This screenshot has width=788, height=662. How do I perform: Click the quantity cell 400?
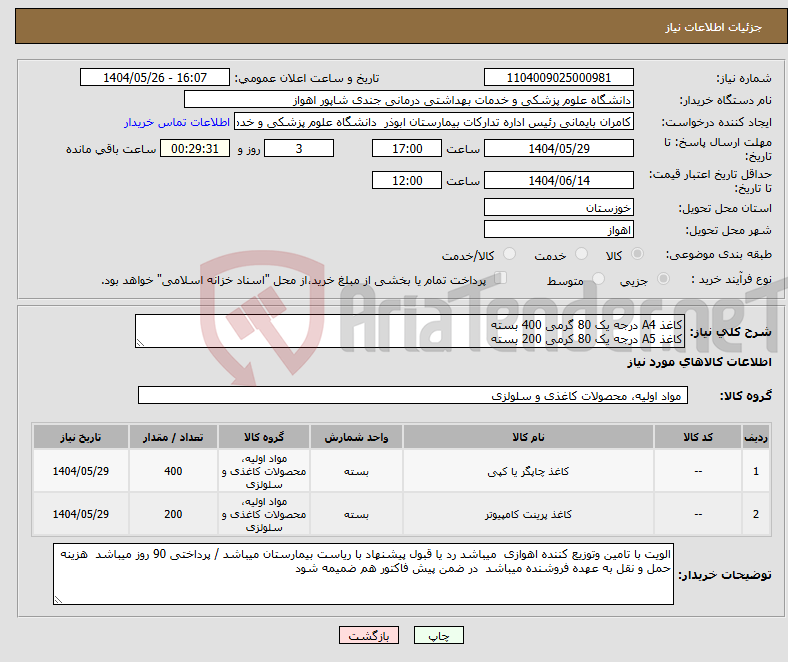click(x=173, y=471)
